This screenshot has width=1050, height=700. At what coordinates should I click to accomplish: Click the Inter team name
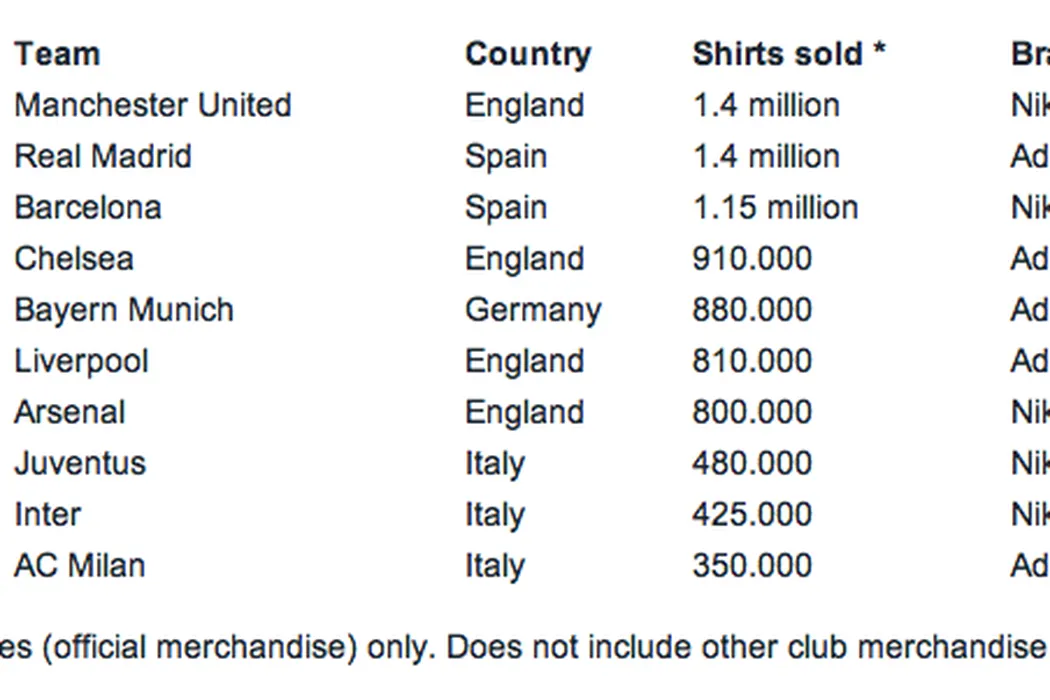[x=47, y=514]
